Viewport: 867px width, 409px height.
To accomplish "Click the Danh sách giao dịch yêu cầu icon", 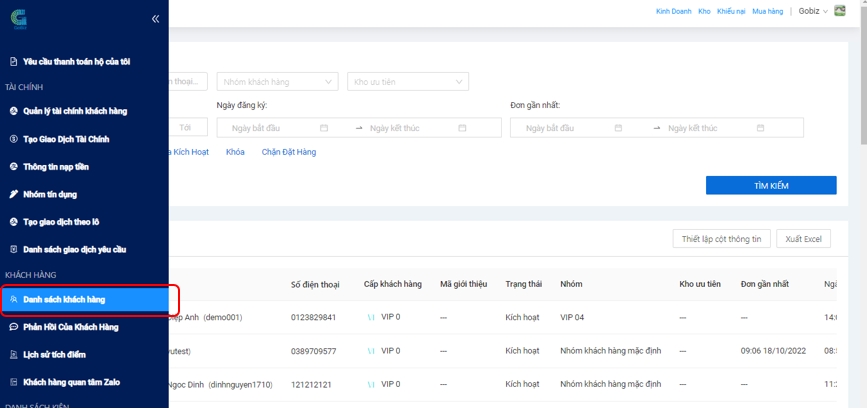I will point(14,250).
